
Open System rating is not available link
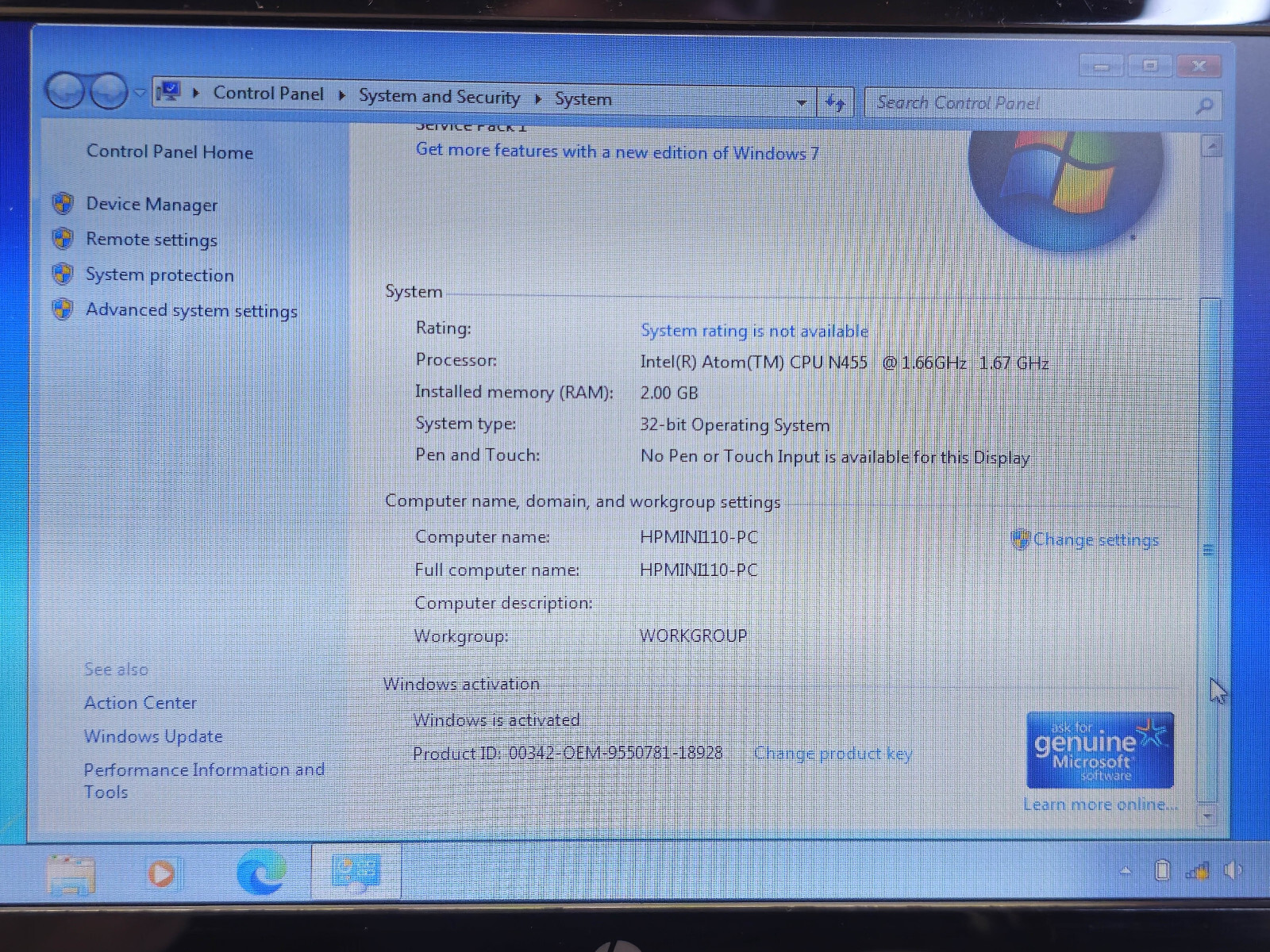tap(754, 331)
